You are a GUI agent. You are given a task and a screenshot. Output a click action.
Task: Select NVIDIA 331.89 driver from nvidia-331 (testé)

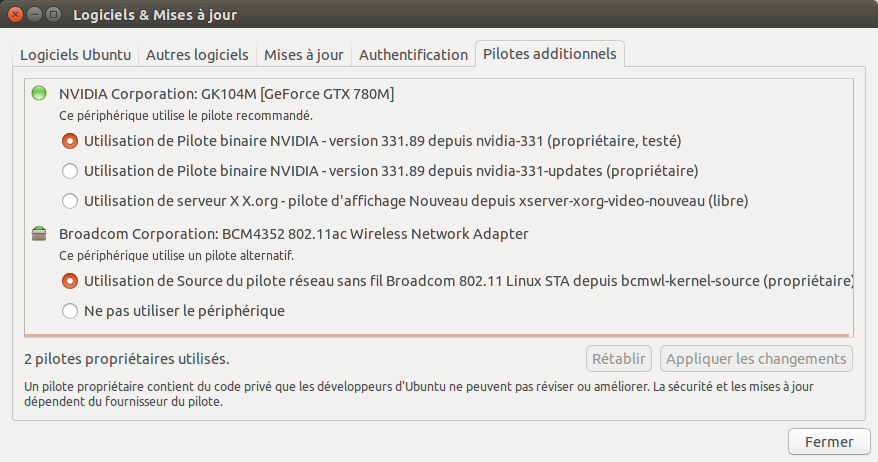[x=70, y=141]
